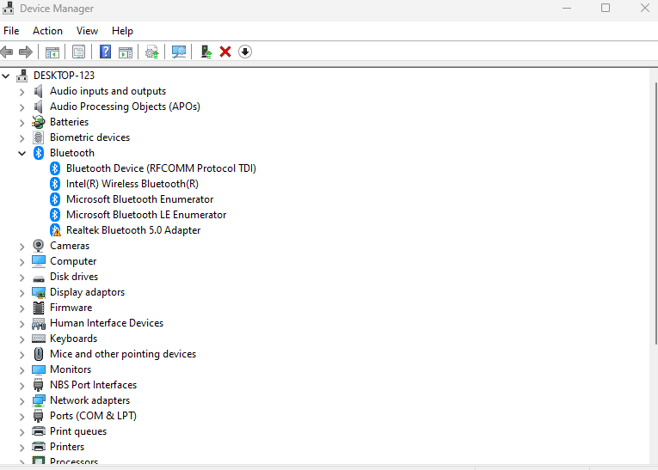Image resolution: width=658 pixels, height=470 pixels.
Task: Select the Firmware label
Action: pyautogui.click(x=71, y=308)
